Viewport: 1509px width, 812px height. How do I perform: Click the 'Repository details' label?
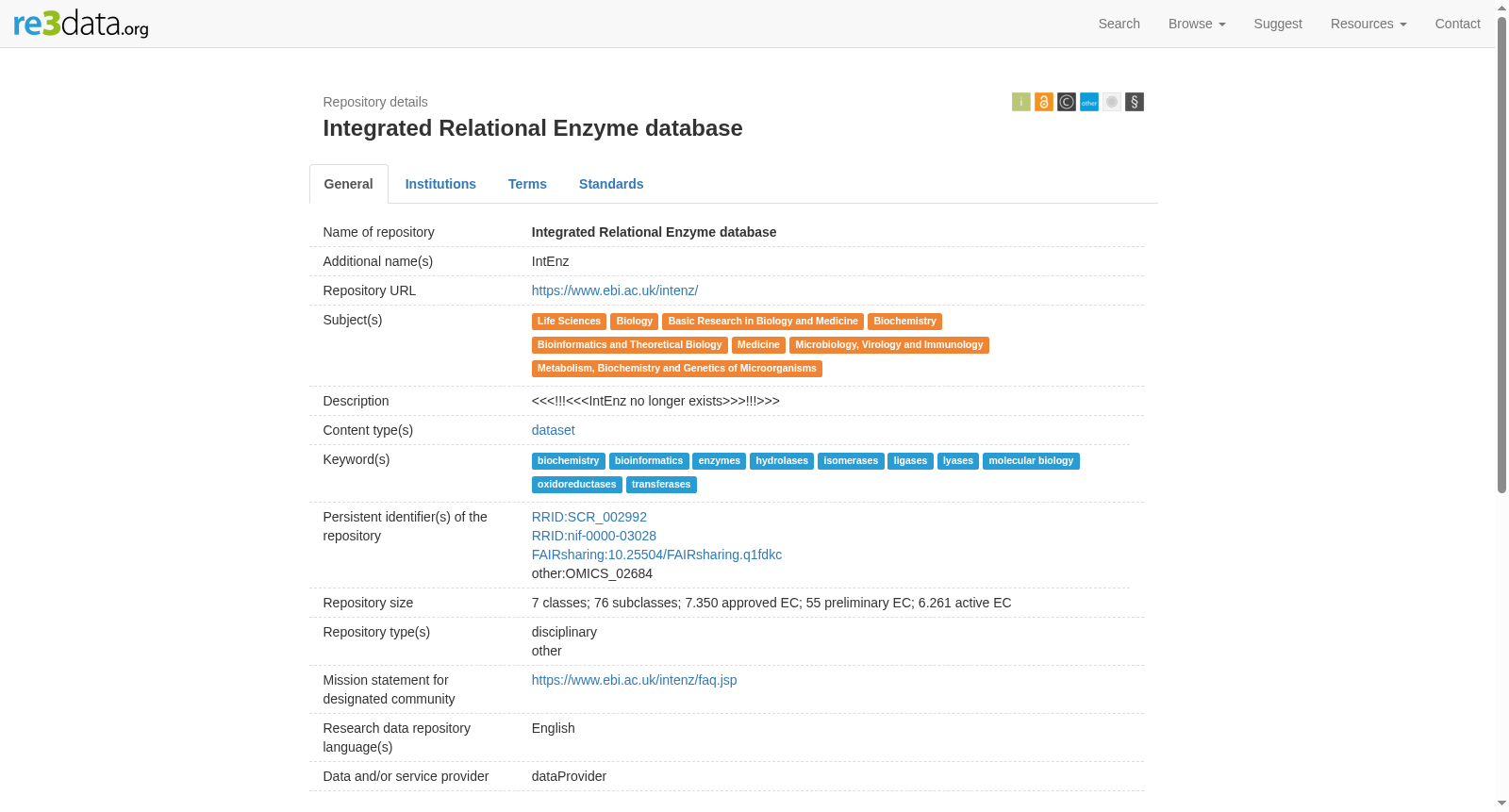pyautogui.click(x=375, y=102)
